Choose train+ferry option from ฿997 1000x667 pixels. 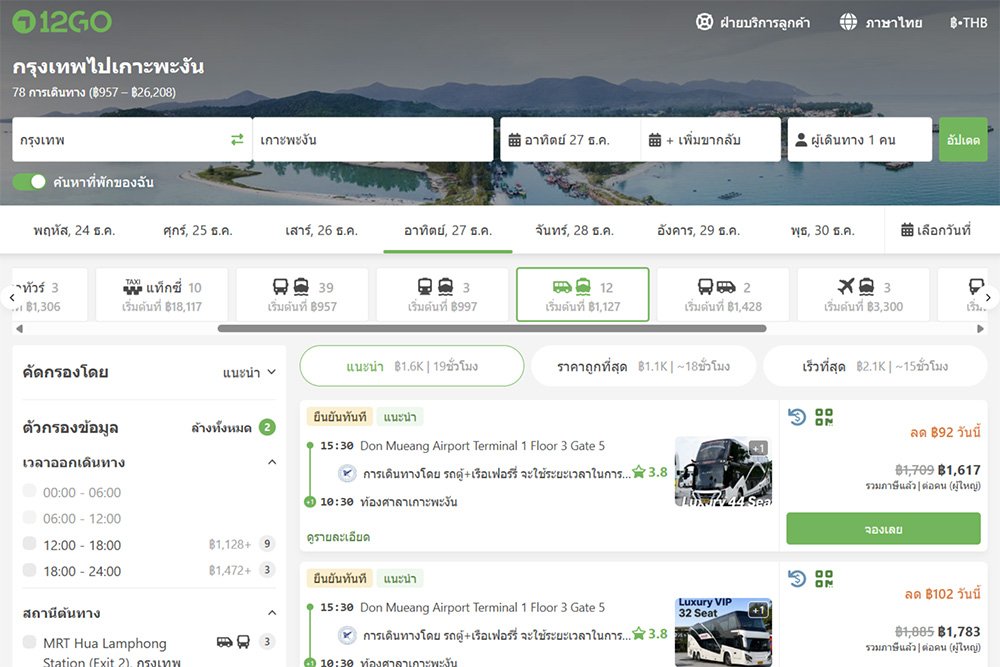point(443,295)
